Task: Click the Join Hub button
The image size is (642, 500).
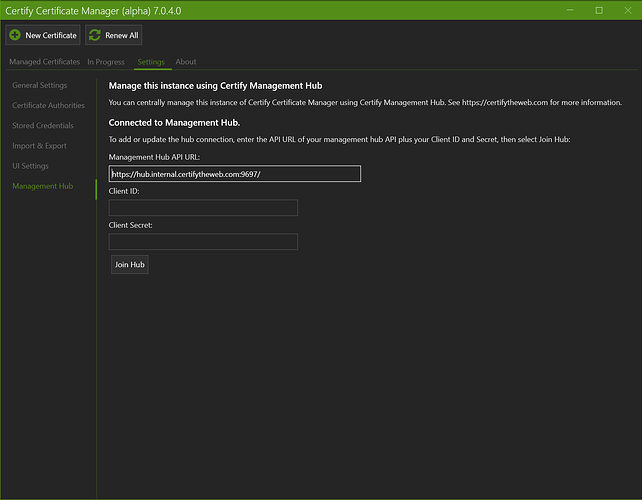Action: tap(130, 265)
